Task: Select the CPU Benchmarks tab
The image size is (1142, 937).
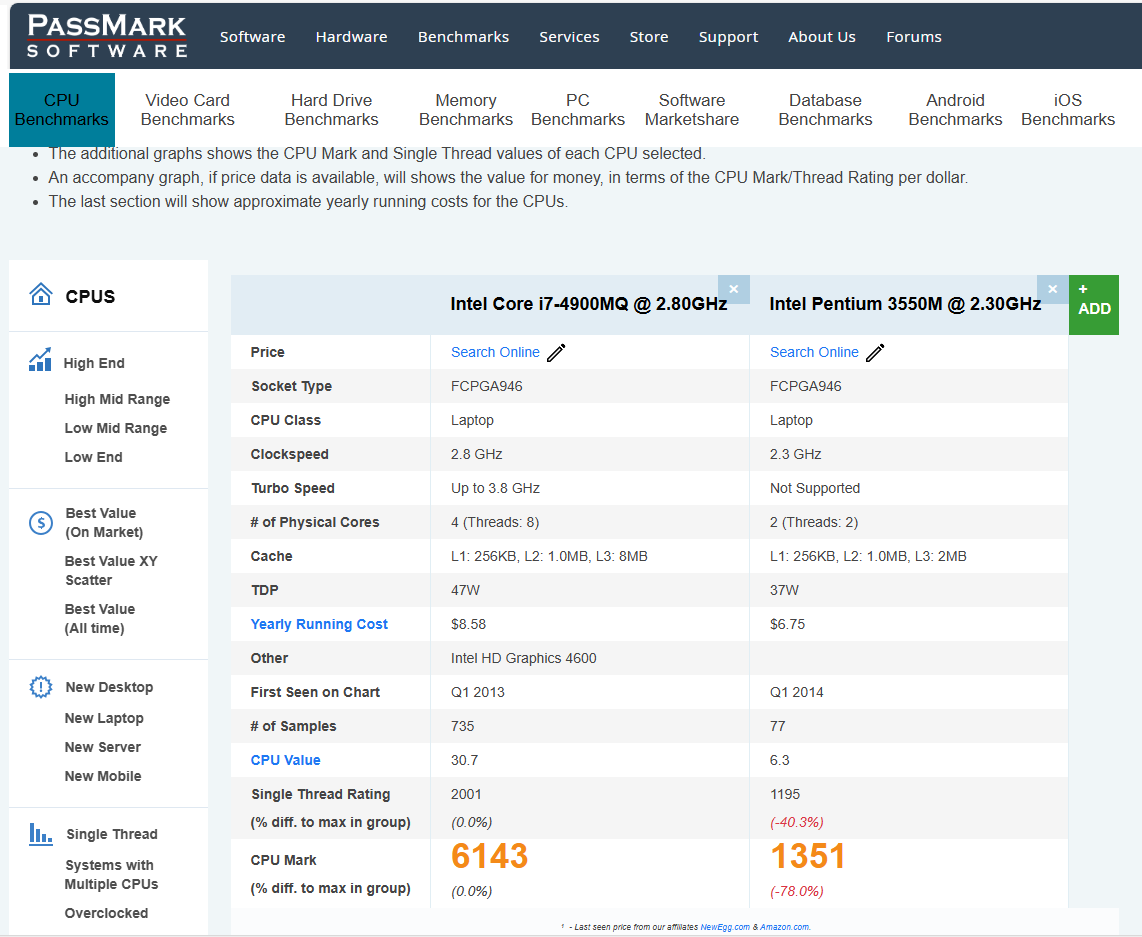Action: tap(62, 110)
